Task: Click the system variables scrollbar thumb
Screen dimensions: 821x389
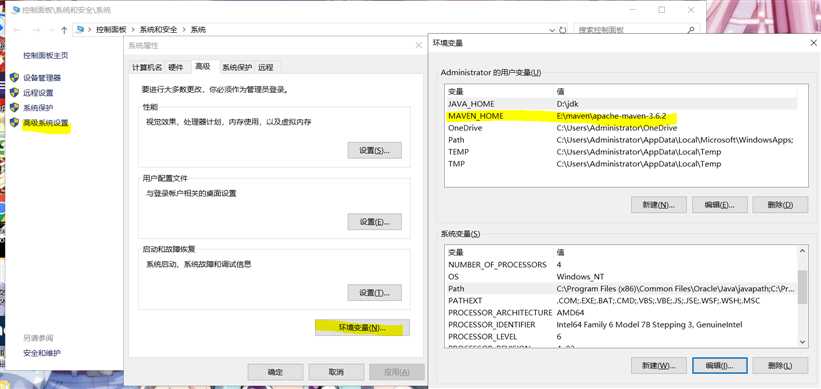Action: tap(803, 287)
